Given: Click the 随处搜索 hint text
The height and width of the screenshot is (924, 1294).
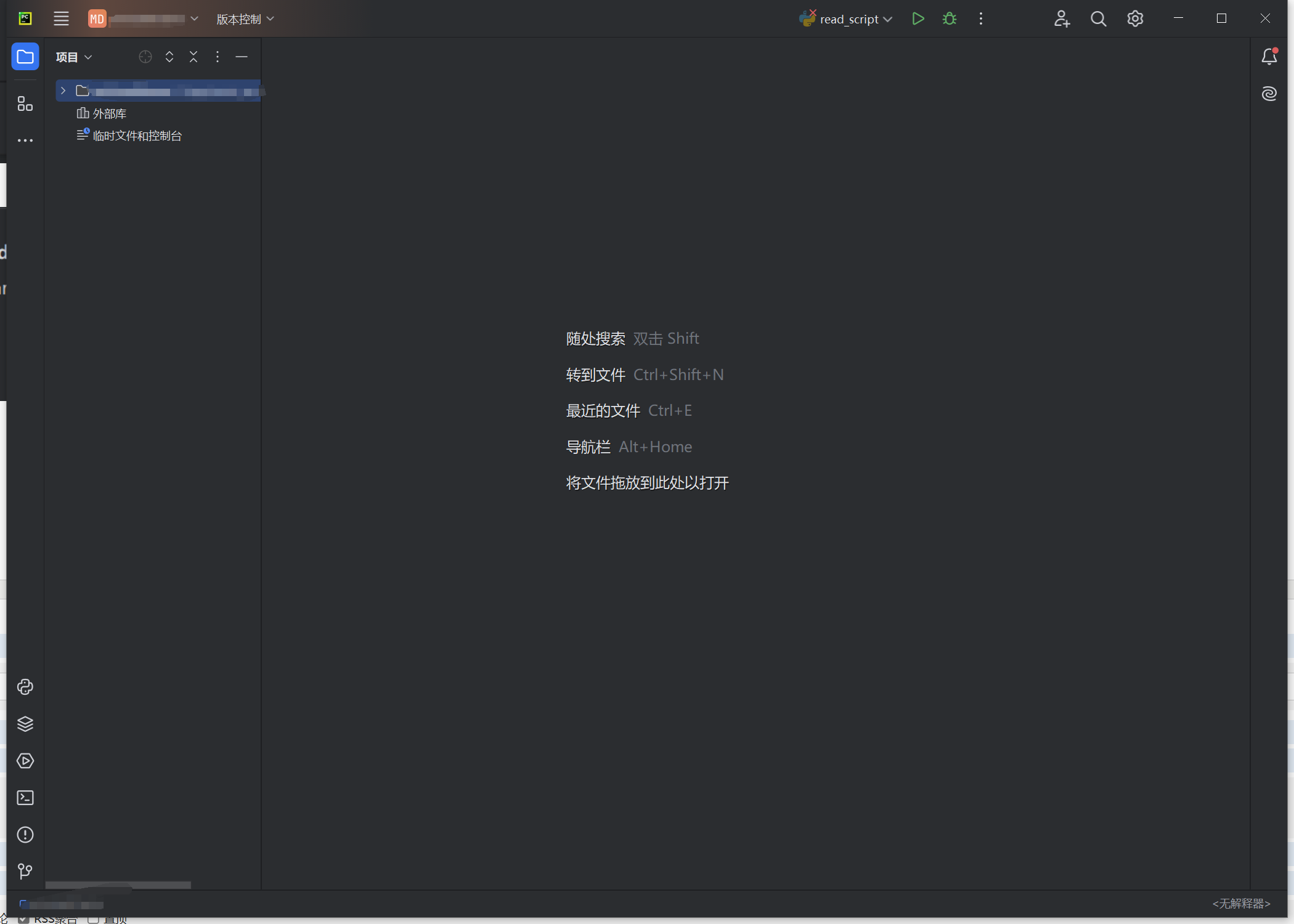Looking at the screenshot, I should click(596, 338).
